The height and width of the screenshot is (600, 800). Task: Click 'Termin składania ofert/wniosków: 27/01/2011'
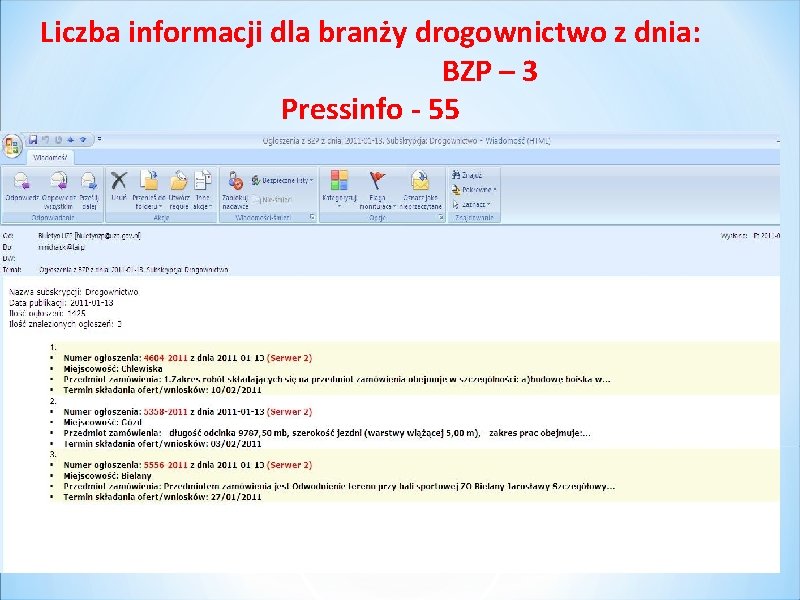(x=162, y=496)
